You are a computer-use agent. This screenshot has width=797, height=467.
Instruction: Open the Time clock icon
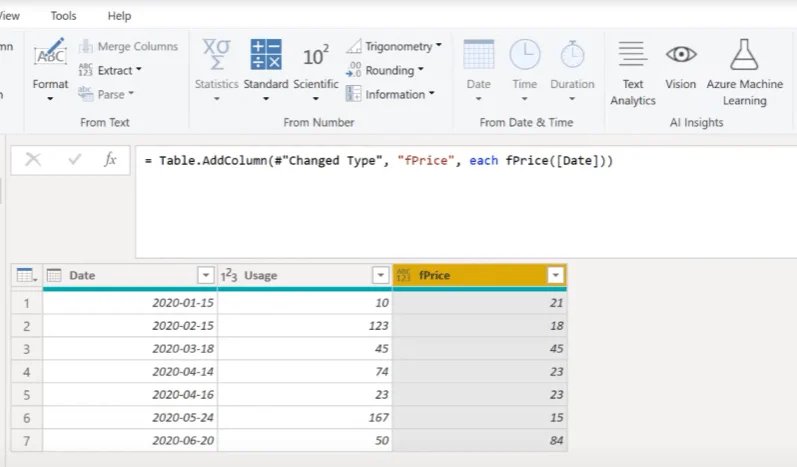525,54
